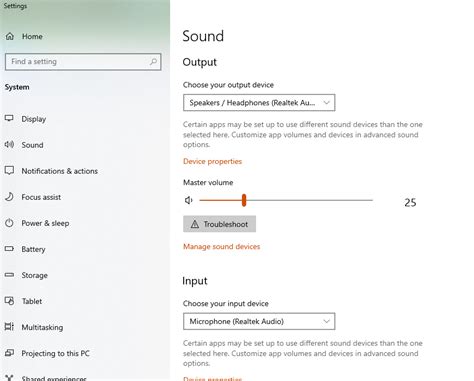Click the Find a setting search box
474x381 pixels.
pyautogui.click(x=83, y=62)
